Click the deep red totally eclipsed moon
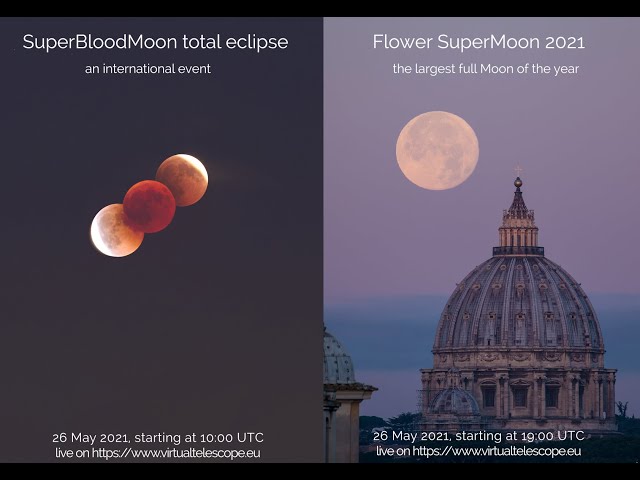Screen dimensions: 640x480 pos(149,207)
